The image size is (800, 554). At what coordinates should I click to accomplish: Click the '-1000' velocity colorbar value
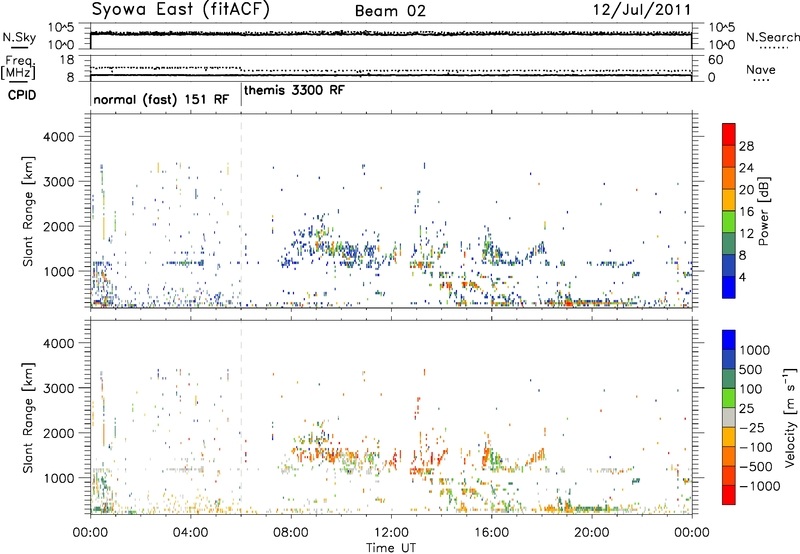tap(760, 486)
